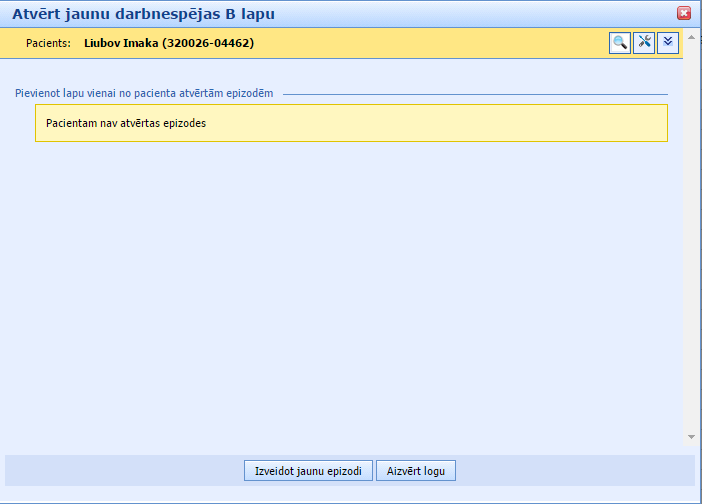Open patient search with magnifier icon
Screen dimensions: 702x504
pyautogui.click(x=620, y=42)
